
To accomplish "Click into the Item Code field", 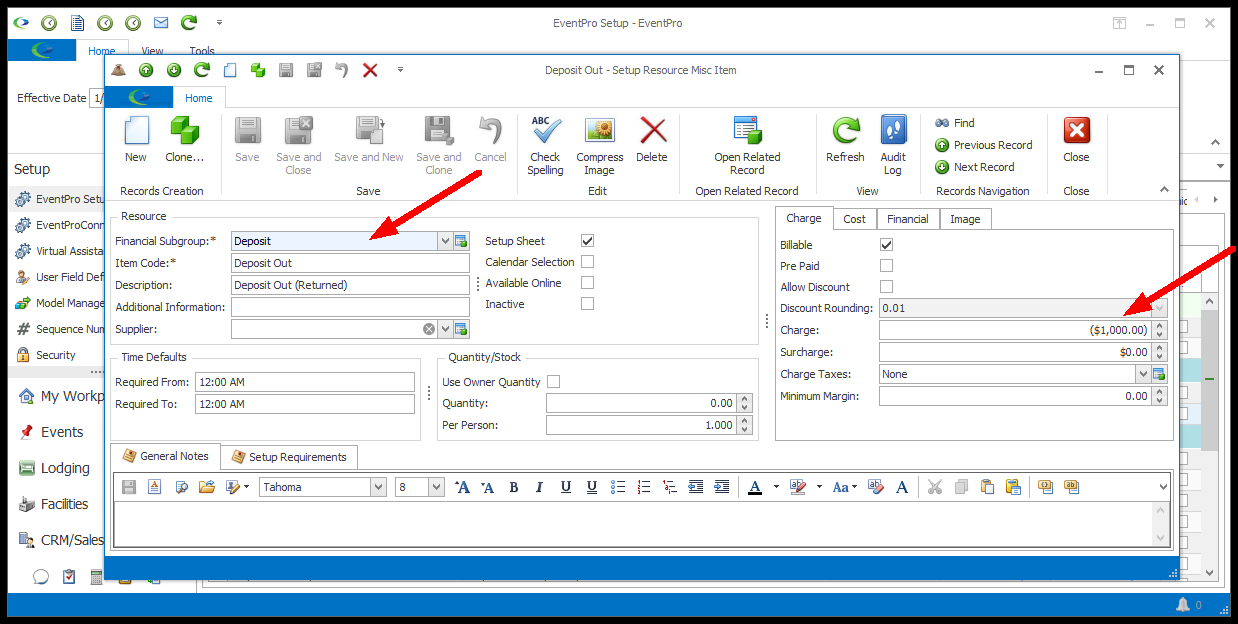I will [350, 263].
